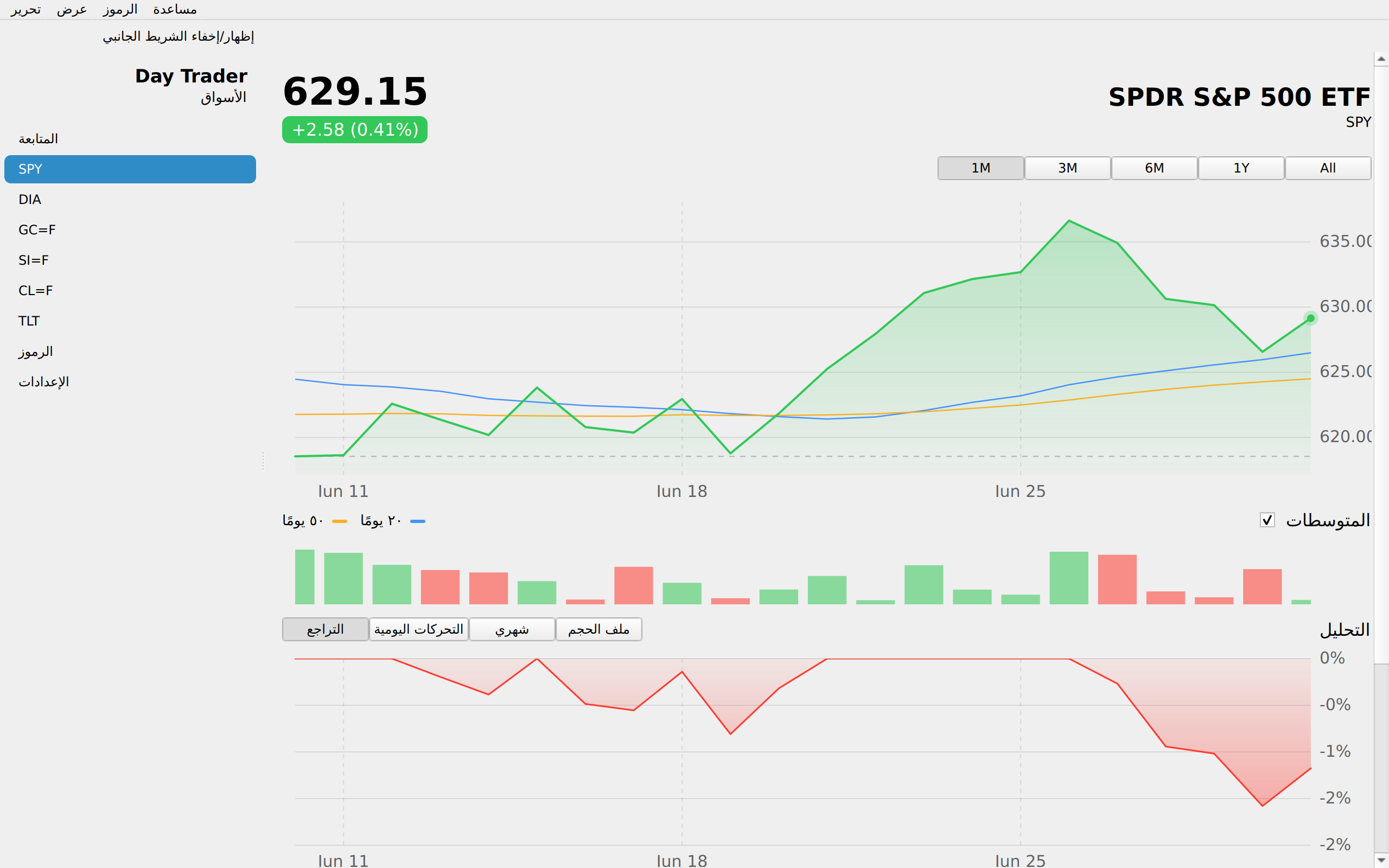Click the sidebar splitter handle

click(x=263, y=461)
